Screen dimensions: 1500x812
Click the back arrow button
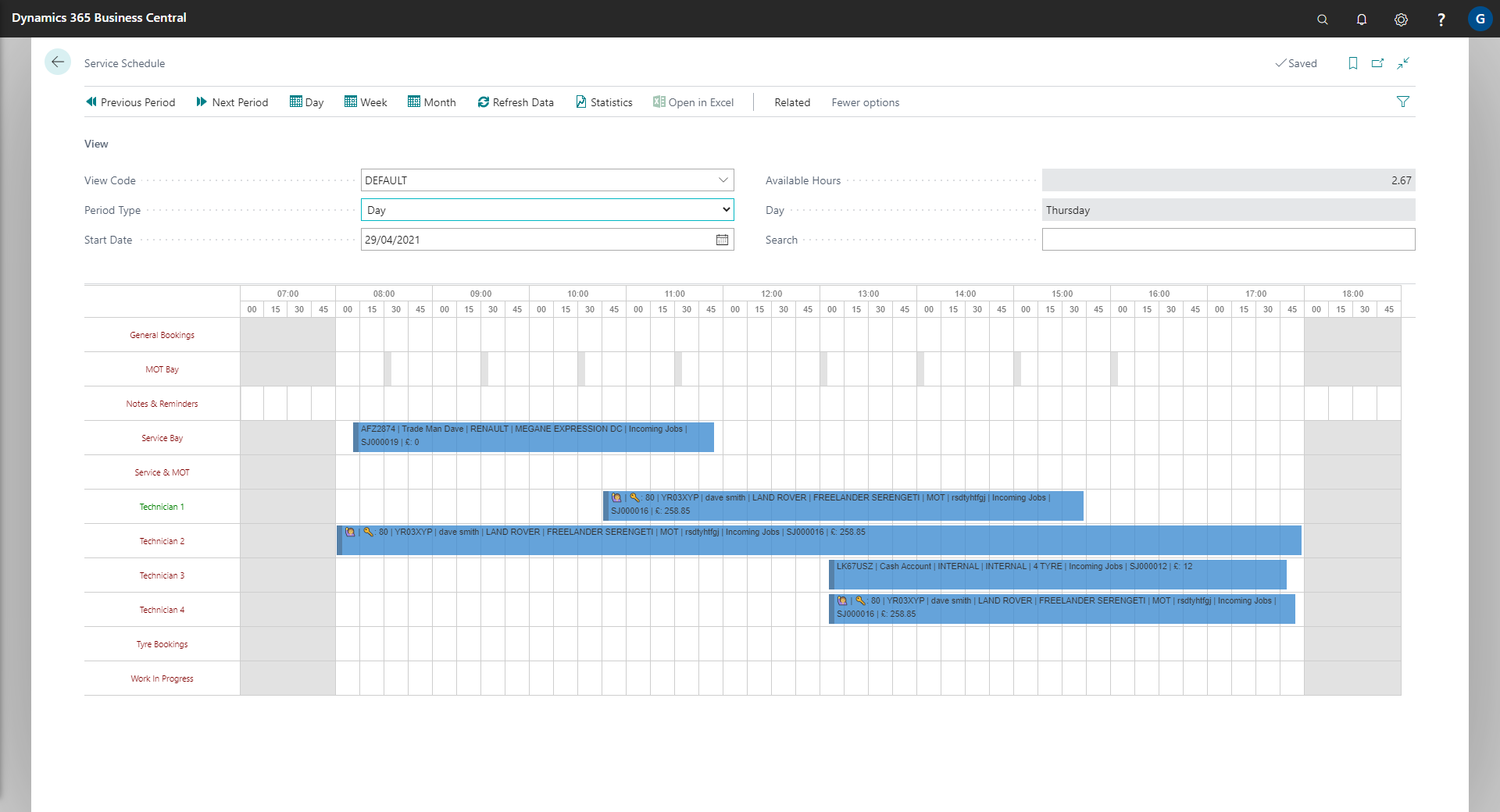58,62
